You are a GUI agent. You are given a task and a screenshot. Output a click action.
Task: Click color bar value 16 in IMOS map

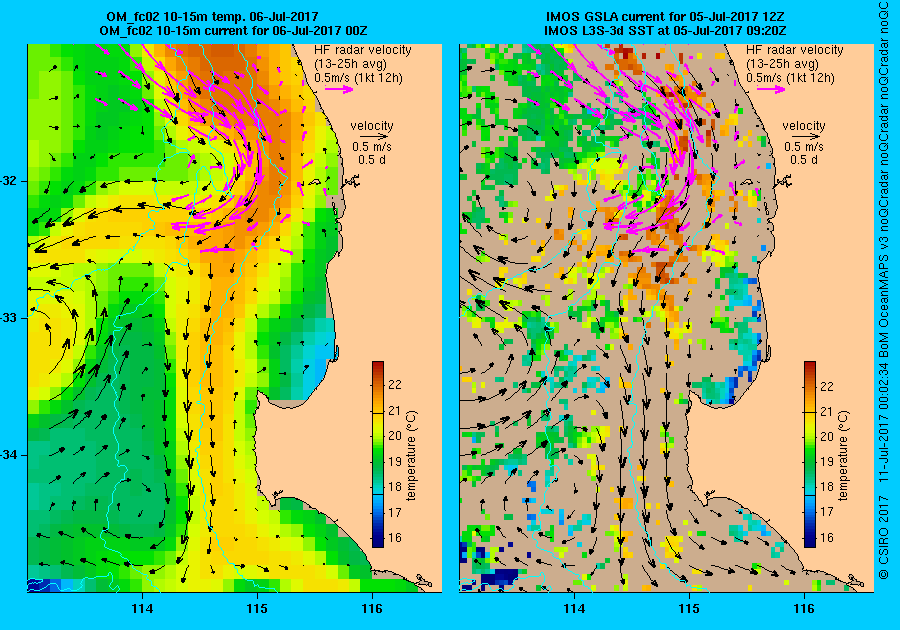coord(827,538)
